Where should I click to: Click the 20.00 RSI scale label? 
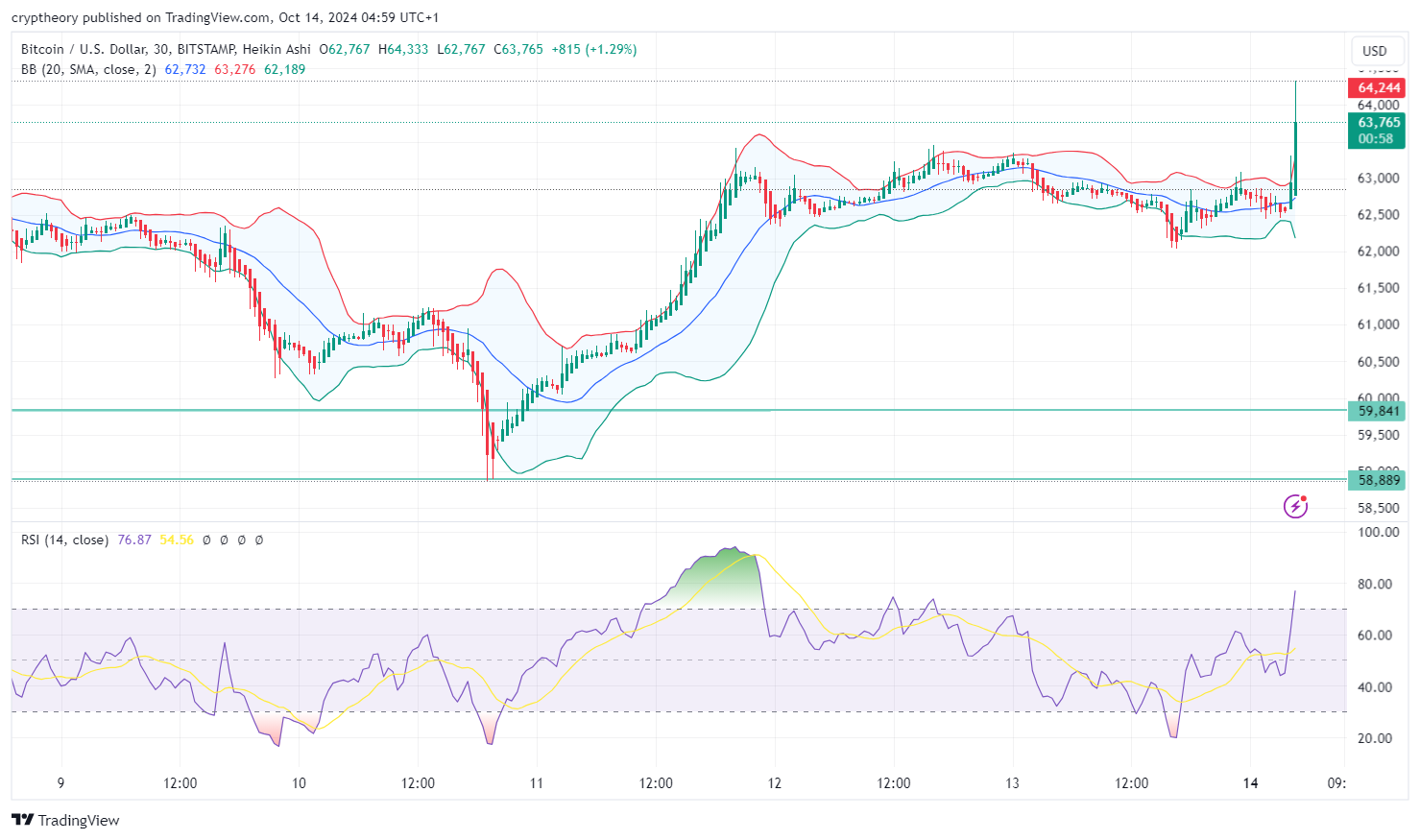tap(1376, 738)
